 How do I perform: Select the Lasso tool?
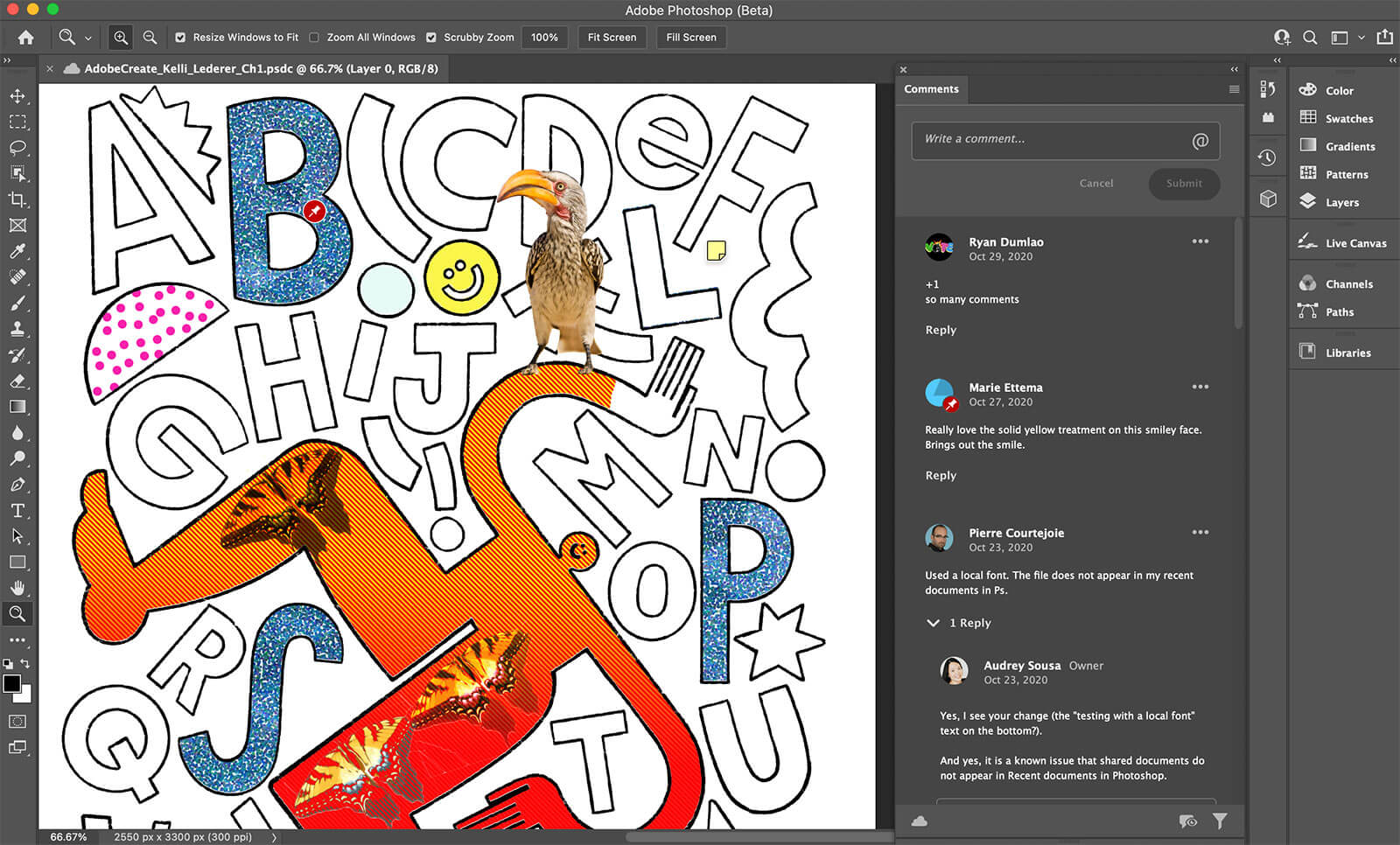point(17,148)
